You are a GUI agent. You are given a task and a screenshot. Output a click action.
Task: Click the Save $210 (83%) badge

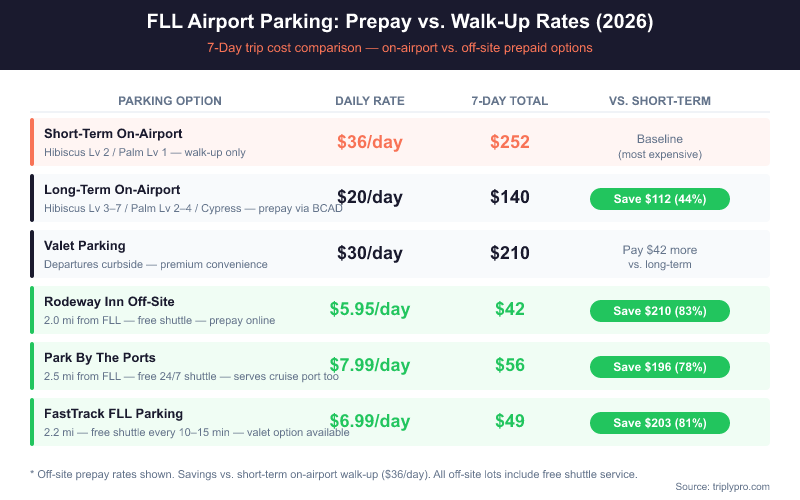(660, 310)
